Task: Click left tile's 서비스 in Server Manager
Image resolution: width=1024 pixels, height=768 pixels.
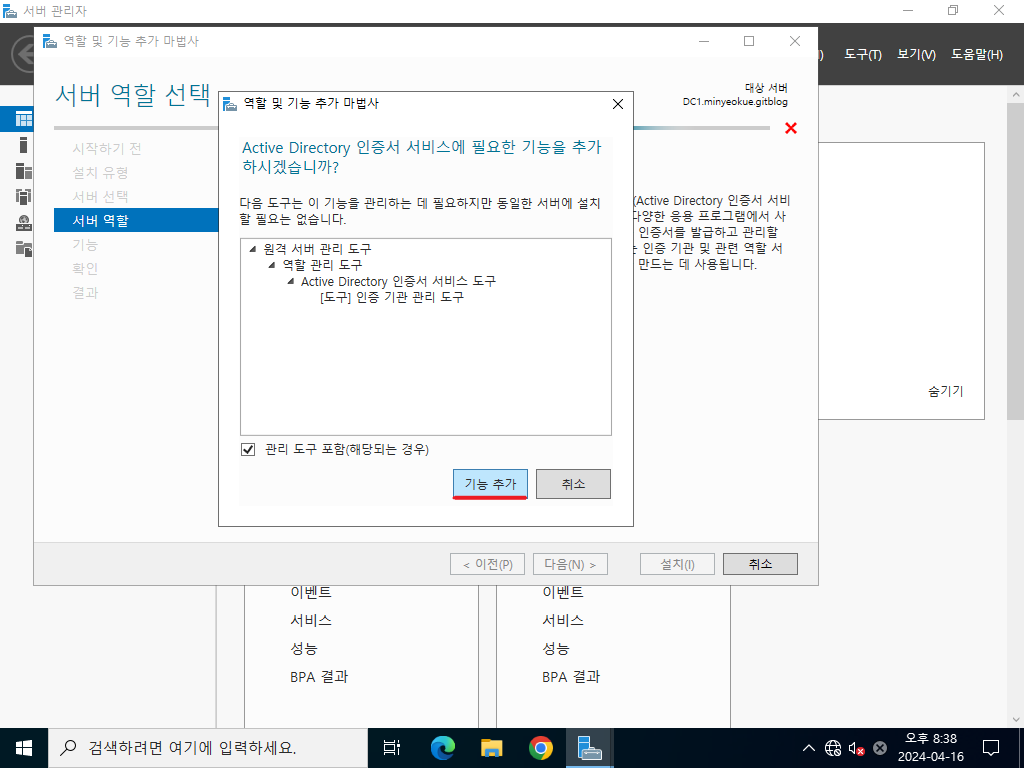Action: [x=311, y=620]
